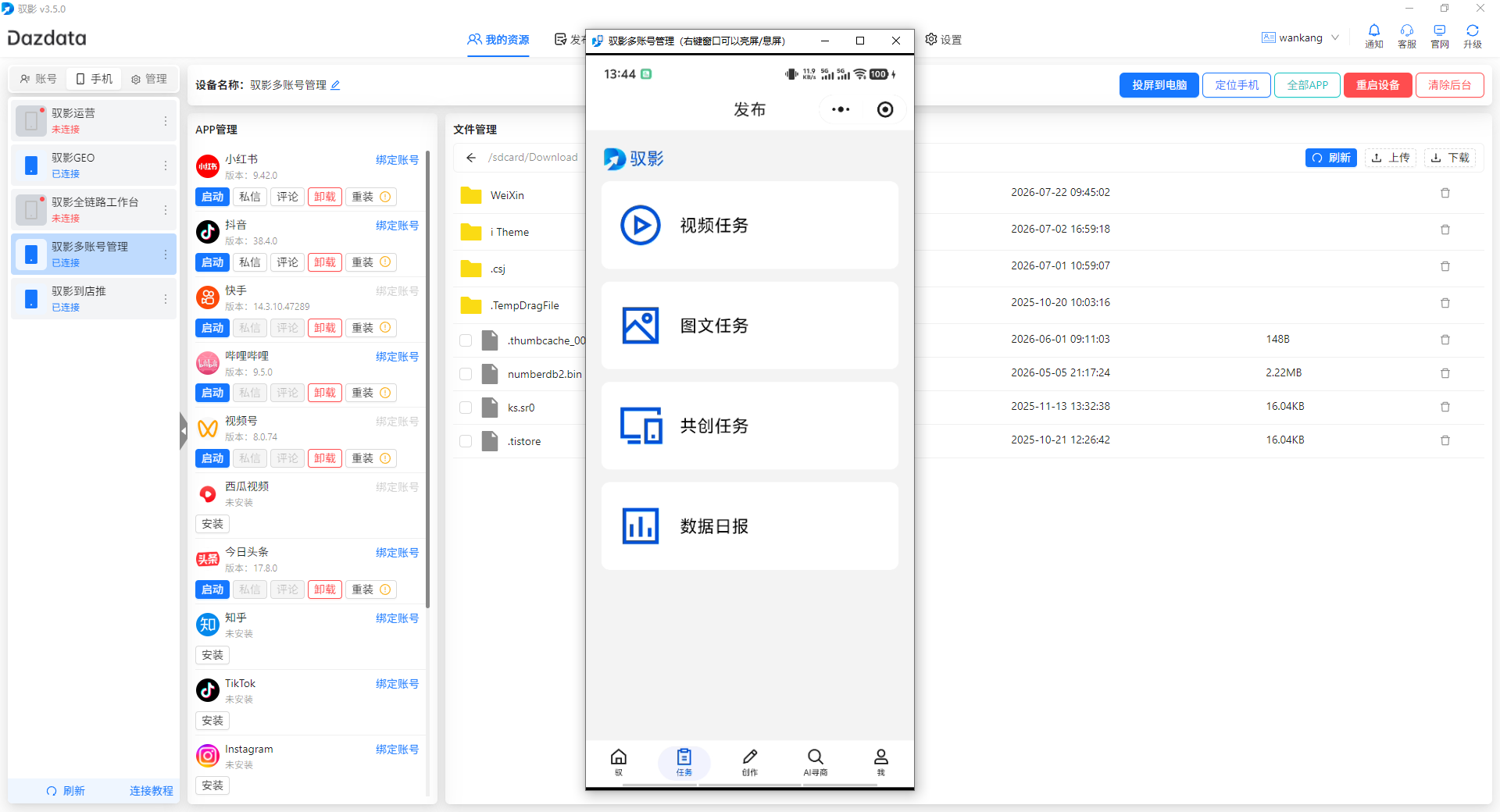
Task: Expand the wankang account dropdown
Action: tap(1335, 37)
